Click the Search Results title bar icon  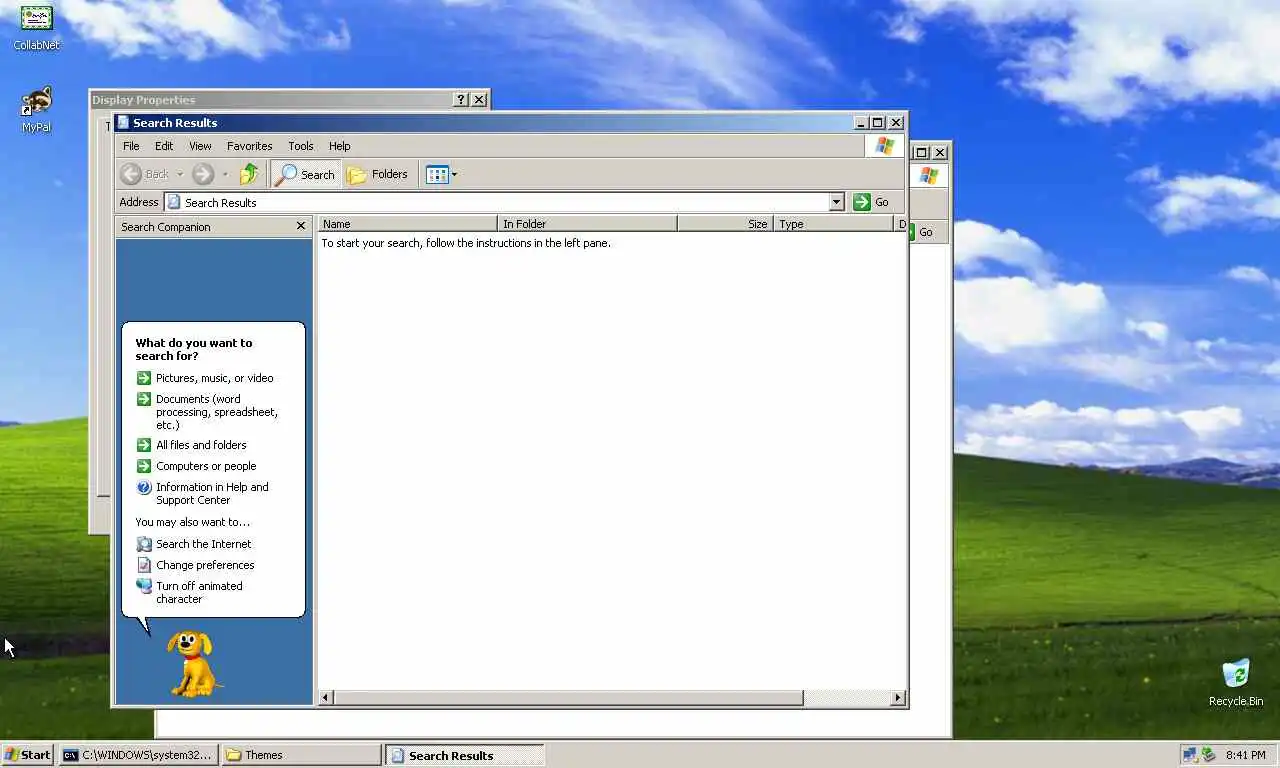123,122
